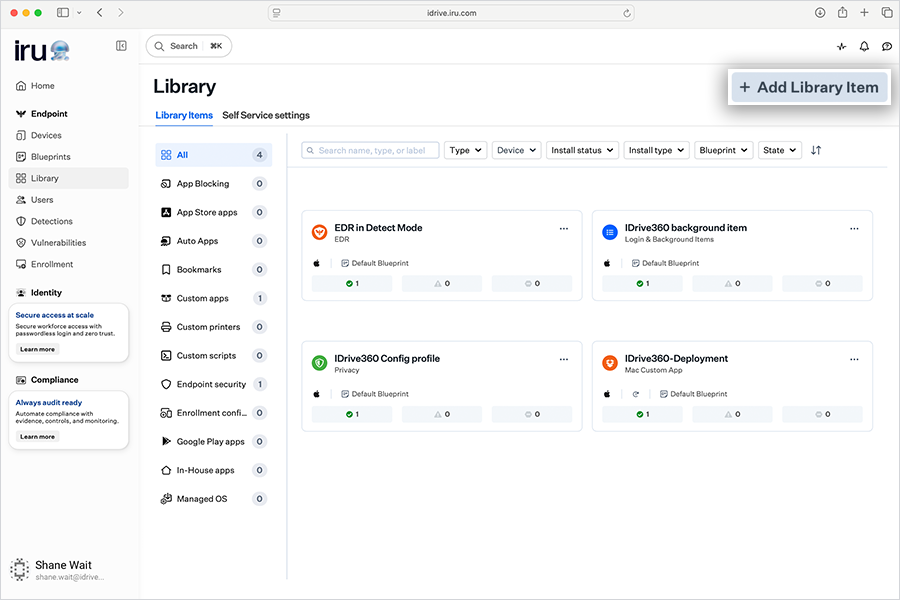Click Add Library Item button

pos(809,87)
